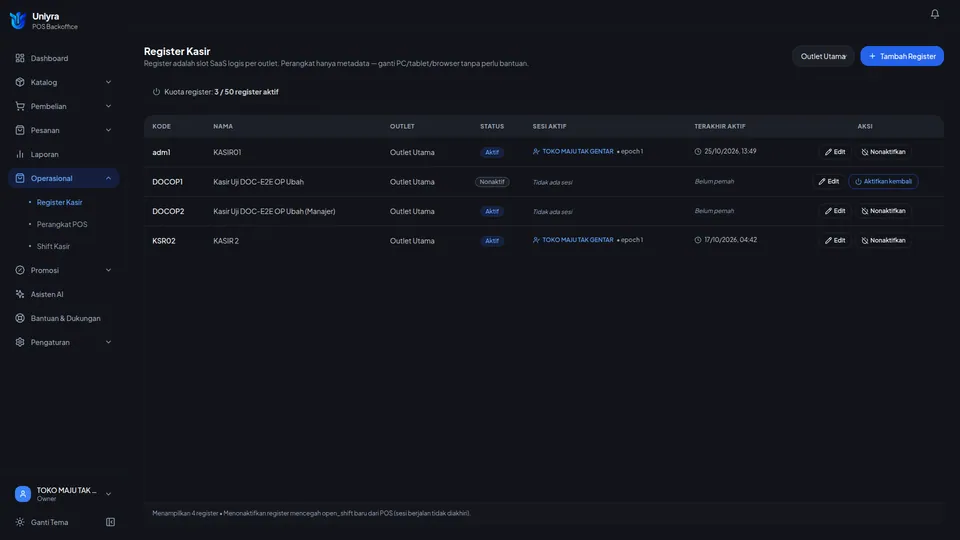Click the NAMA column header
The width and height of the screenshot is (960, 540).
point(223,126)
